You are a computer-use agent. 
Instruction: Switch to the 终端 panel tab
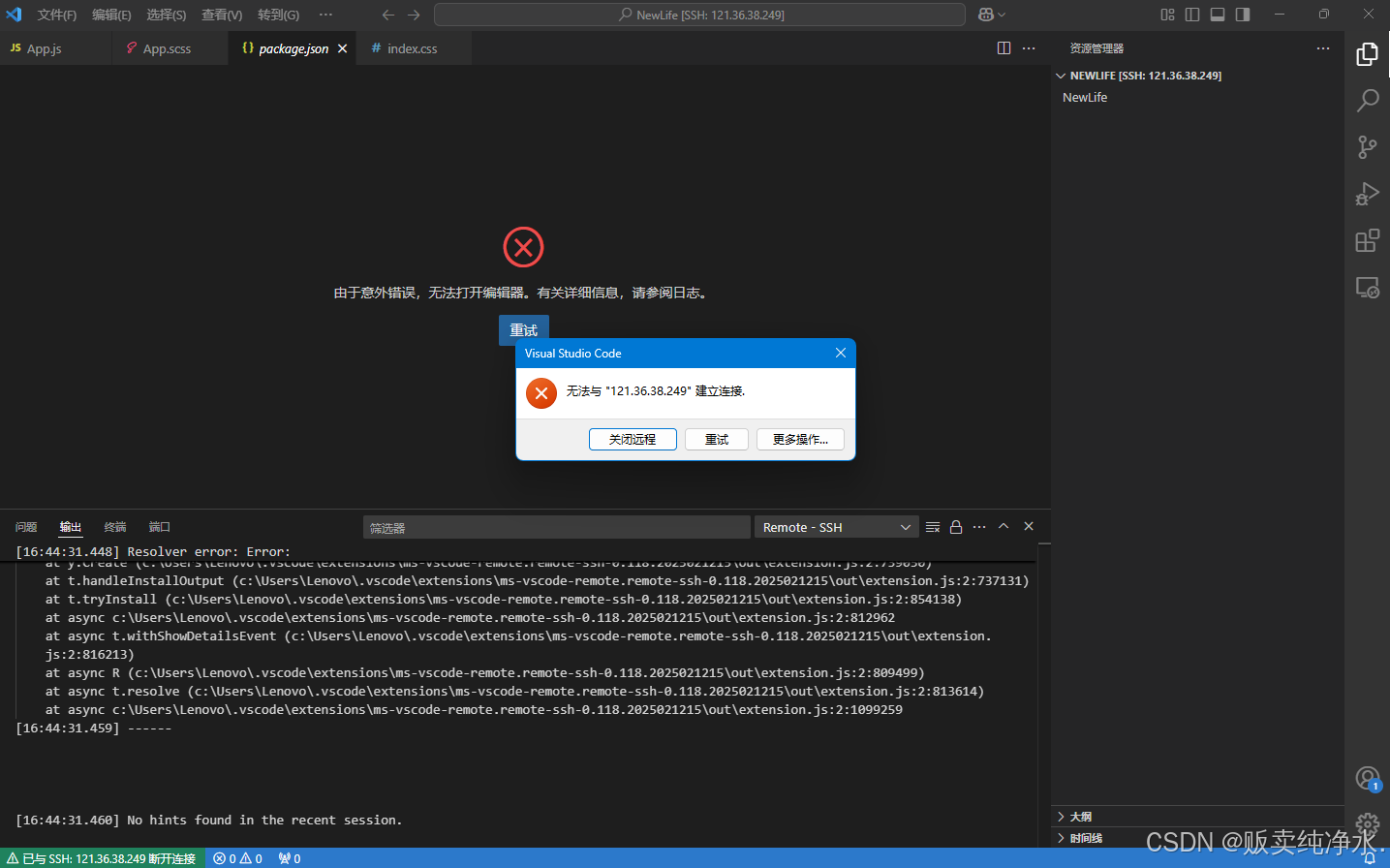click(115, 527)
